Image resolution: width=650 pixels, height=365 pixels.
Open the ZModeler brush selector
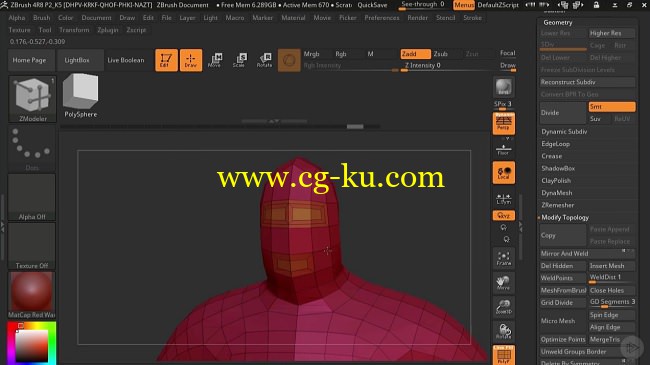tap(32, 99)
